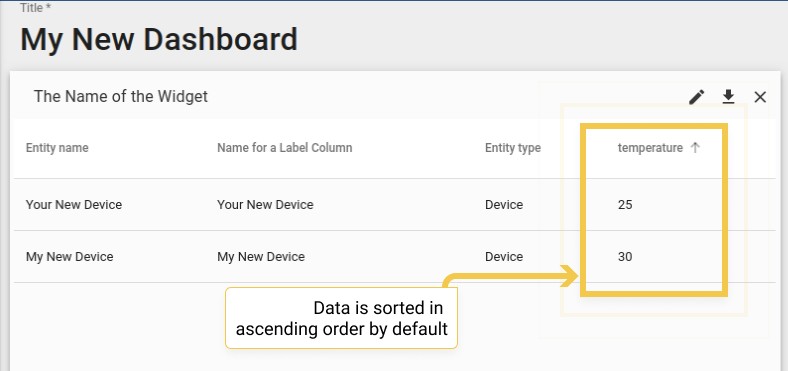Click My New Device label column cell
788x371 pixels.
coord(261,257)
